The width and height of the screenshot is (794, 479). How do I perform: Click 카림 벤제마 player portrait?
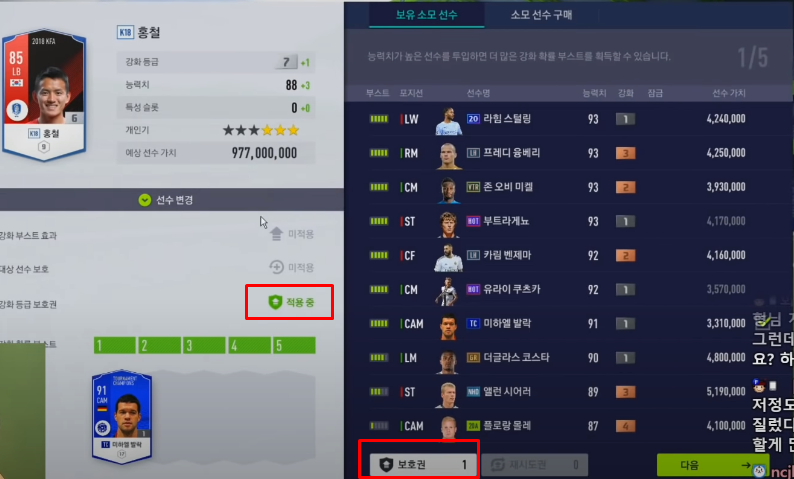[449, 256]
